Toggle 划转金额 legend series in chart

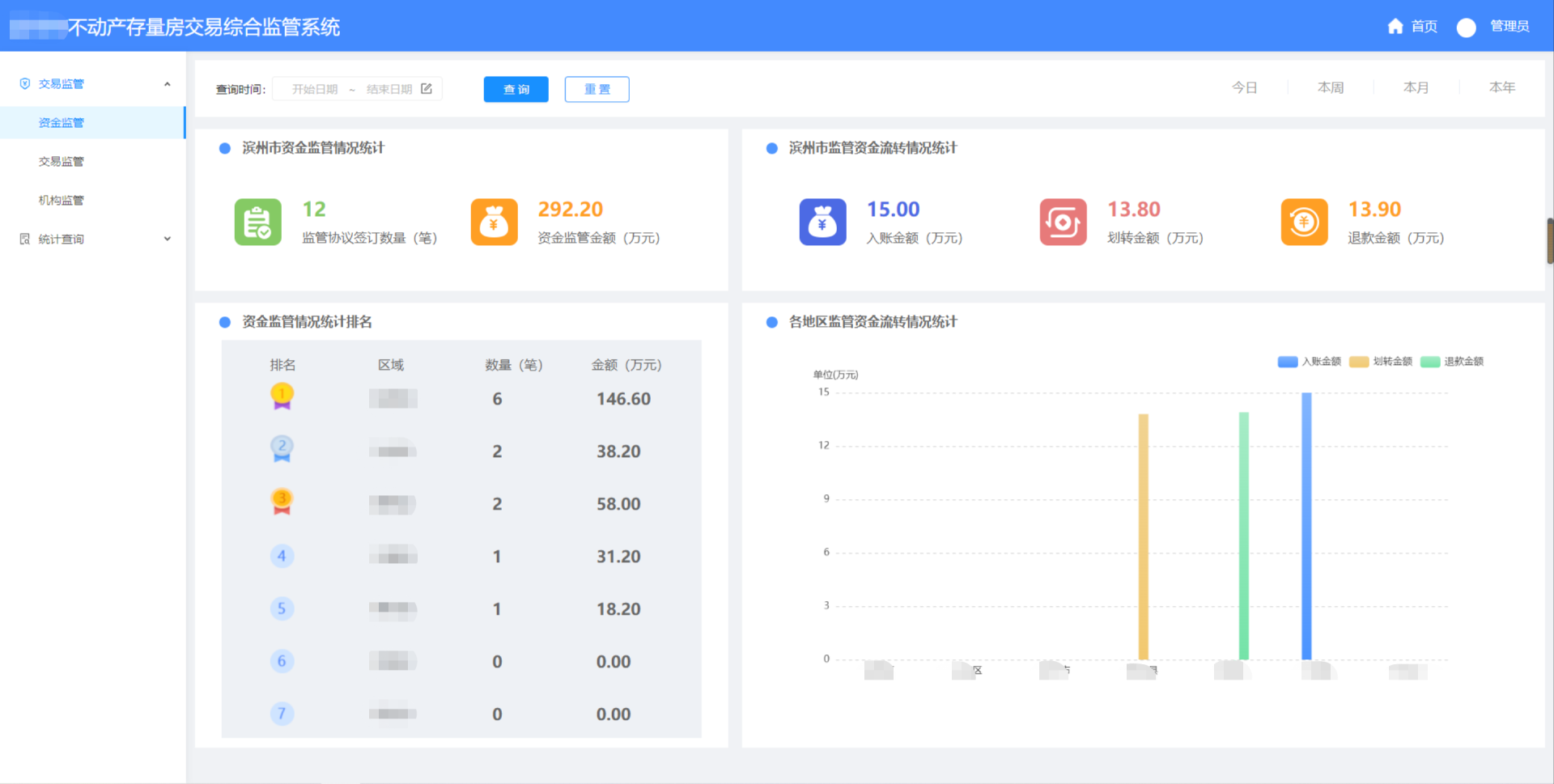tap(1381, 362)
